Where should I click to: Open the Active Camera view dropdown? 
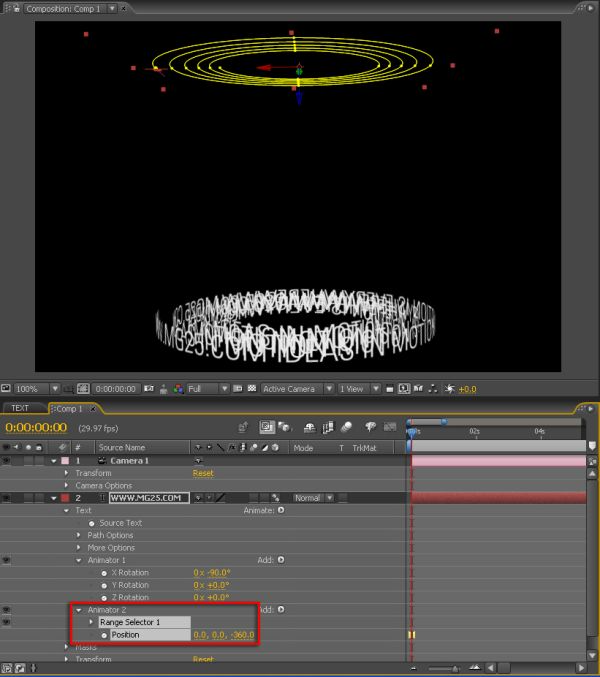(x=297, y=389)
